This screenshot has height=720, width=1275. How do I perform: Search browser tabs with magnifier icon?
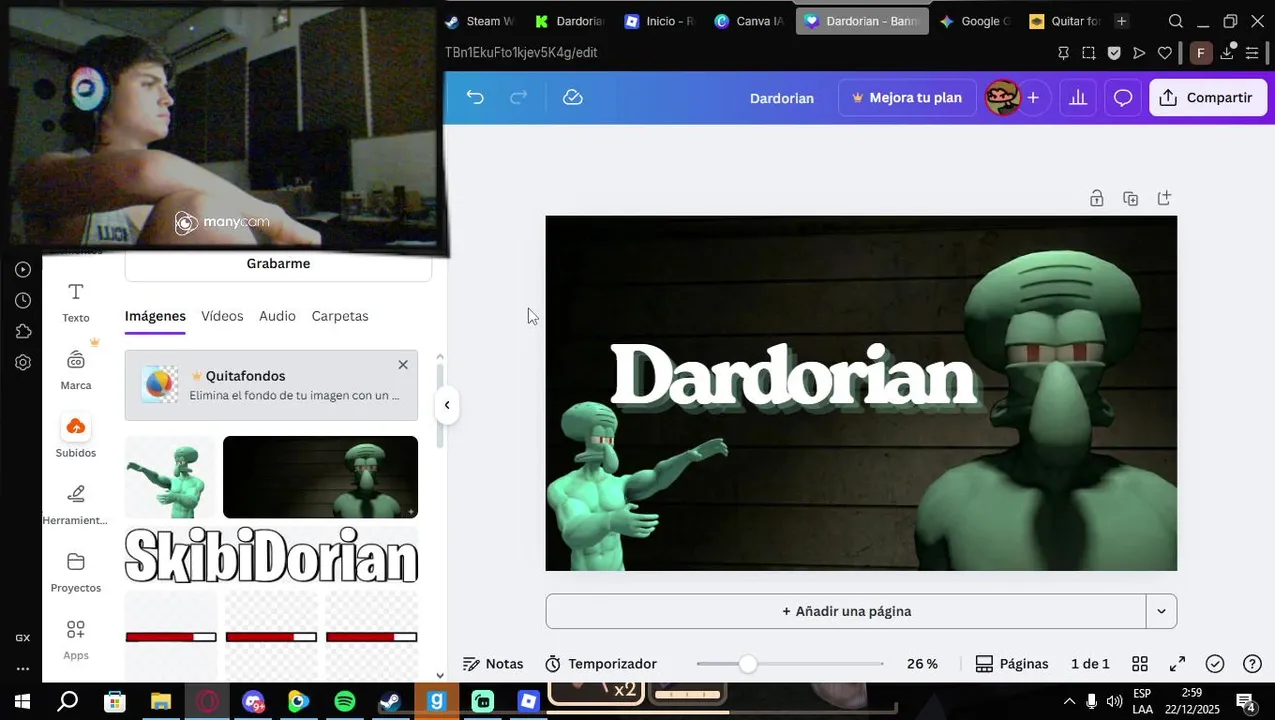[1176, 21]
